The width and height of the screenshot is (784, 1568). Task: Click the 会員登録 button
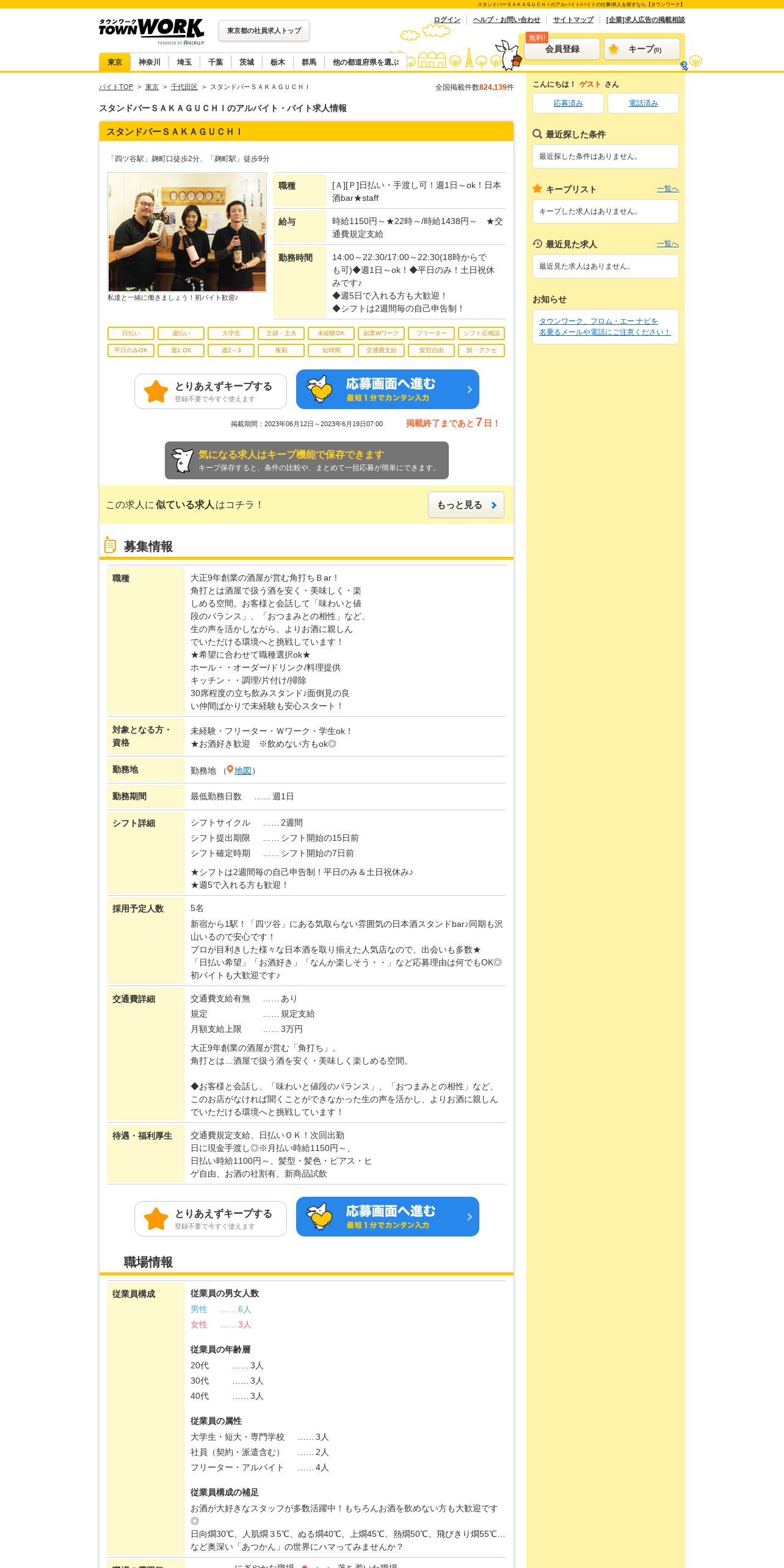[x=562, y=49]
